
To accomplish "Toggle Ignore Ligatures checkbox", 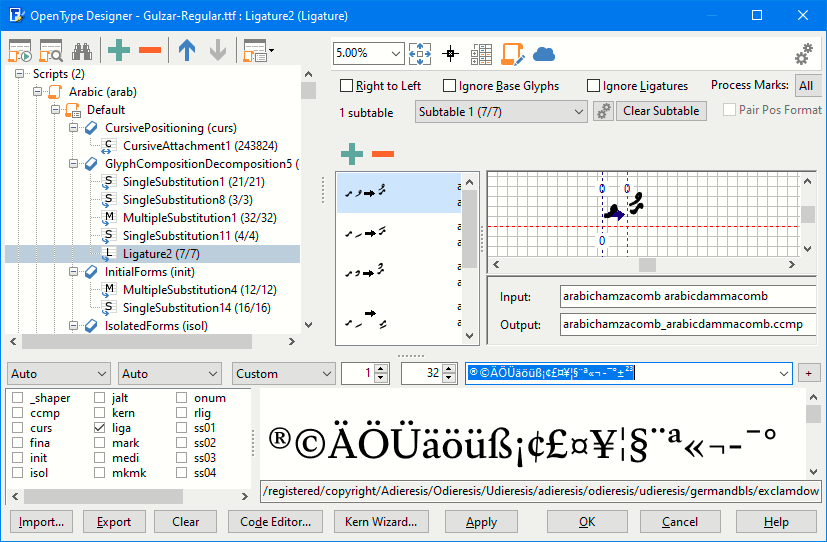I will tap(593, 85).
